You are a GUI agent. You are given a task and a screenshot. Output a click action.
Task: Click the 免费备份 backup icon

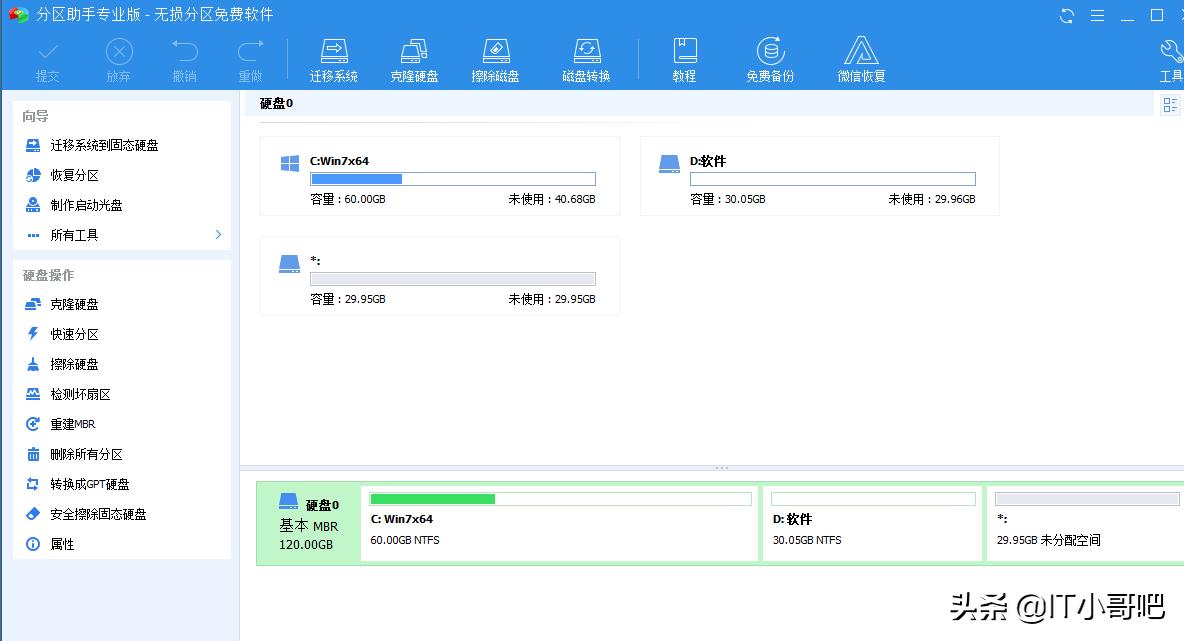[770, 57]
